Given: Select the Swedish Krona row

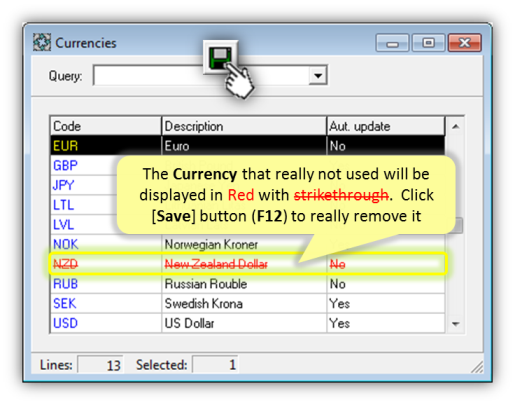Looking at the screenshot, I should coord(247,304).
